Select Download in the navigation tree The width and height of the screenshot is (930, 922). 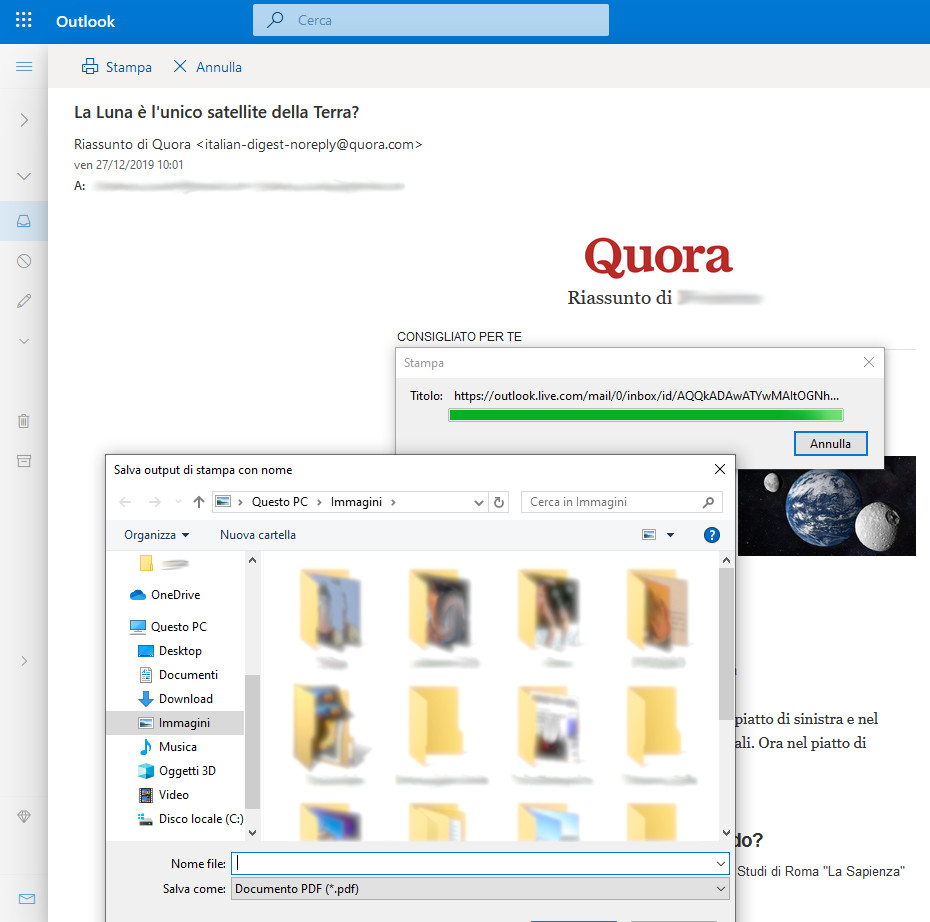click(185, 699)
